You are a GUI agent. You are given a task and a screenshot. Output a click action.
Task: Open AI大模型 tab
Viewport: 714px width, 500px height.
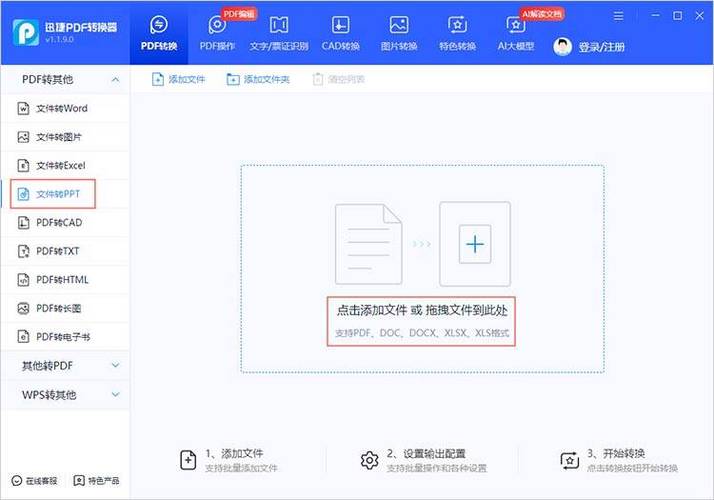[515, 34]
